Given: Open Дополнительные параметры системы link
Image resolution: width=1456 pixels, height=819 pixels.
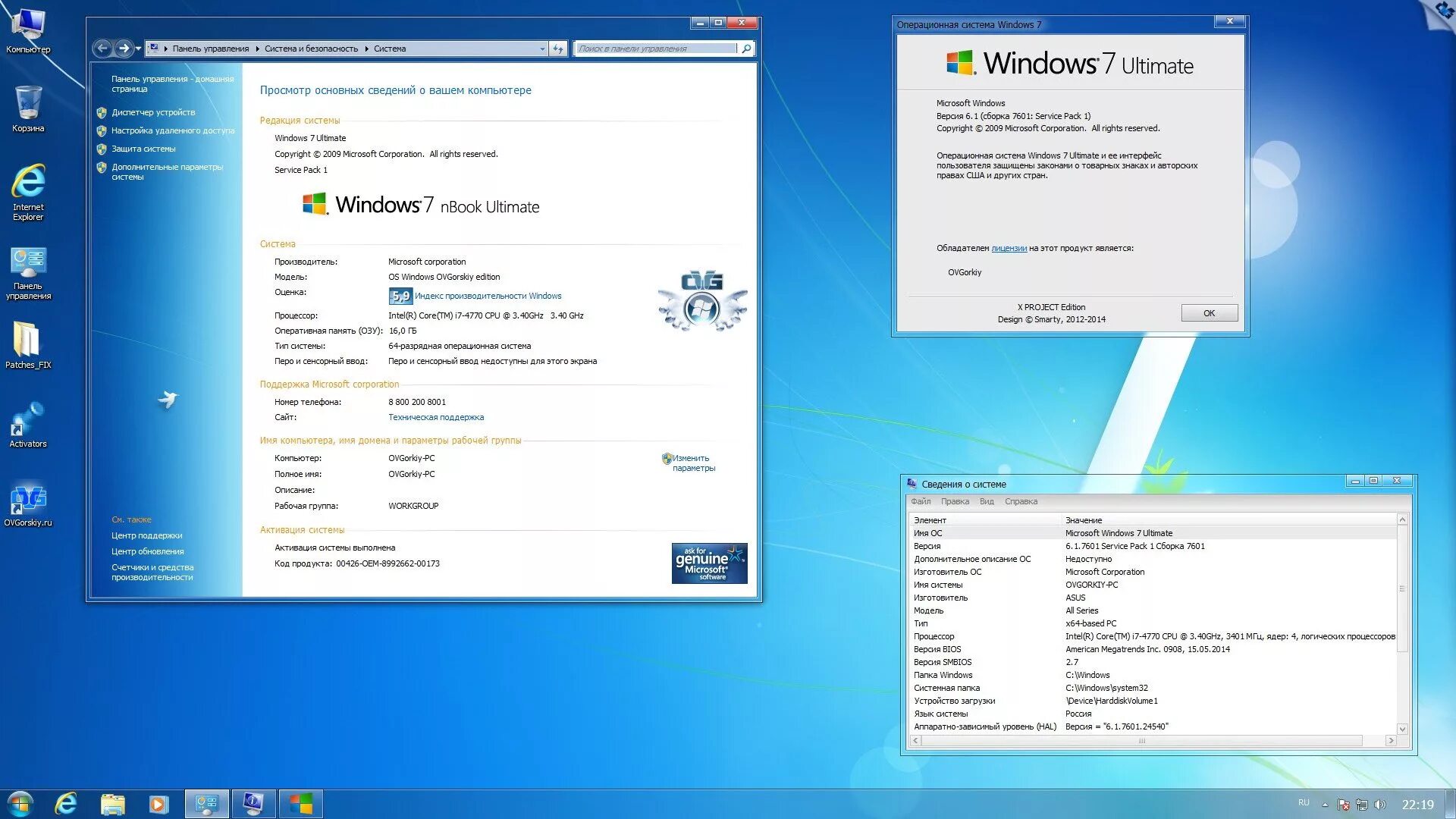Looking at the screenshot, I should coord(167,171).
